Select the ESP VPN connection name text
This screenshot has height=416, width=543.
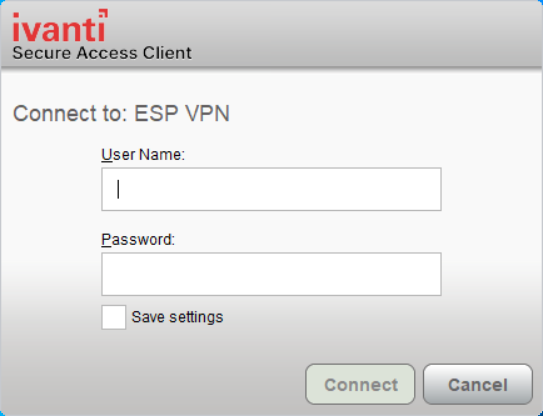pos(182,113)
